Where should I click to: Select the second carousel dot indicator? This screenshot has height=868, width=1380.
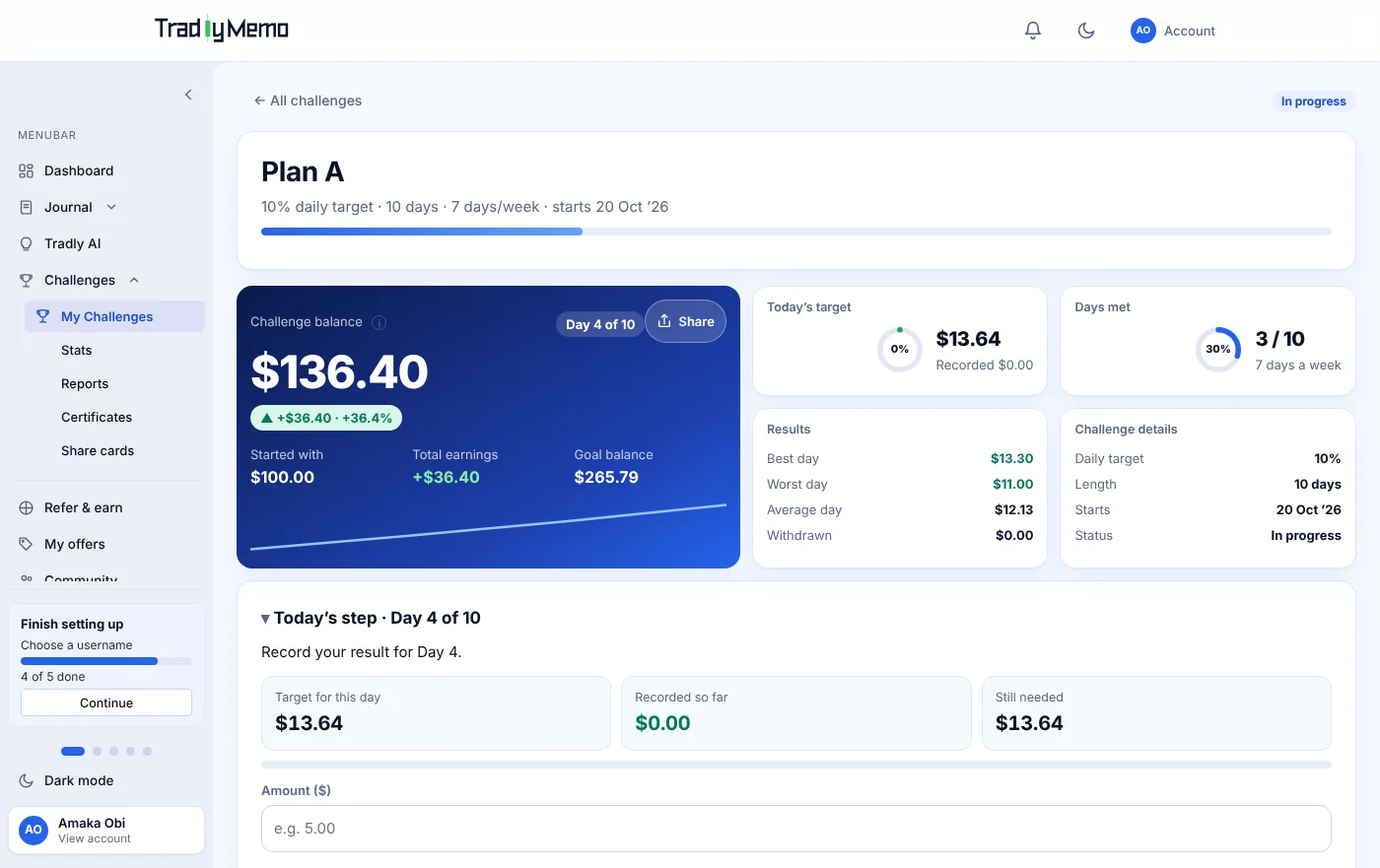click(x=97, y=751)
